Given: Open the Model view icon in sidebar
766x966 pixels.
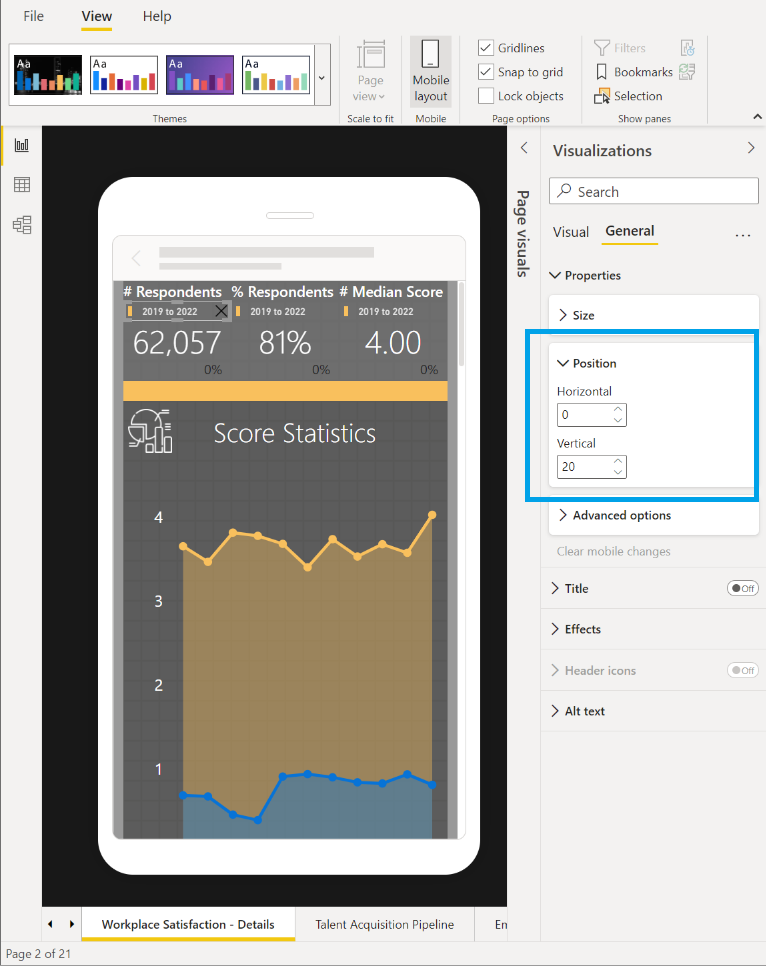Looking at the screenshot, I should coord(21,224).
